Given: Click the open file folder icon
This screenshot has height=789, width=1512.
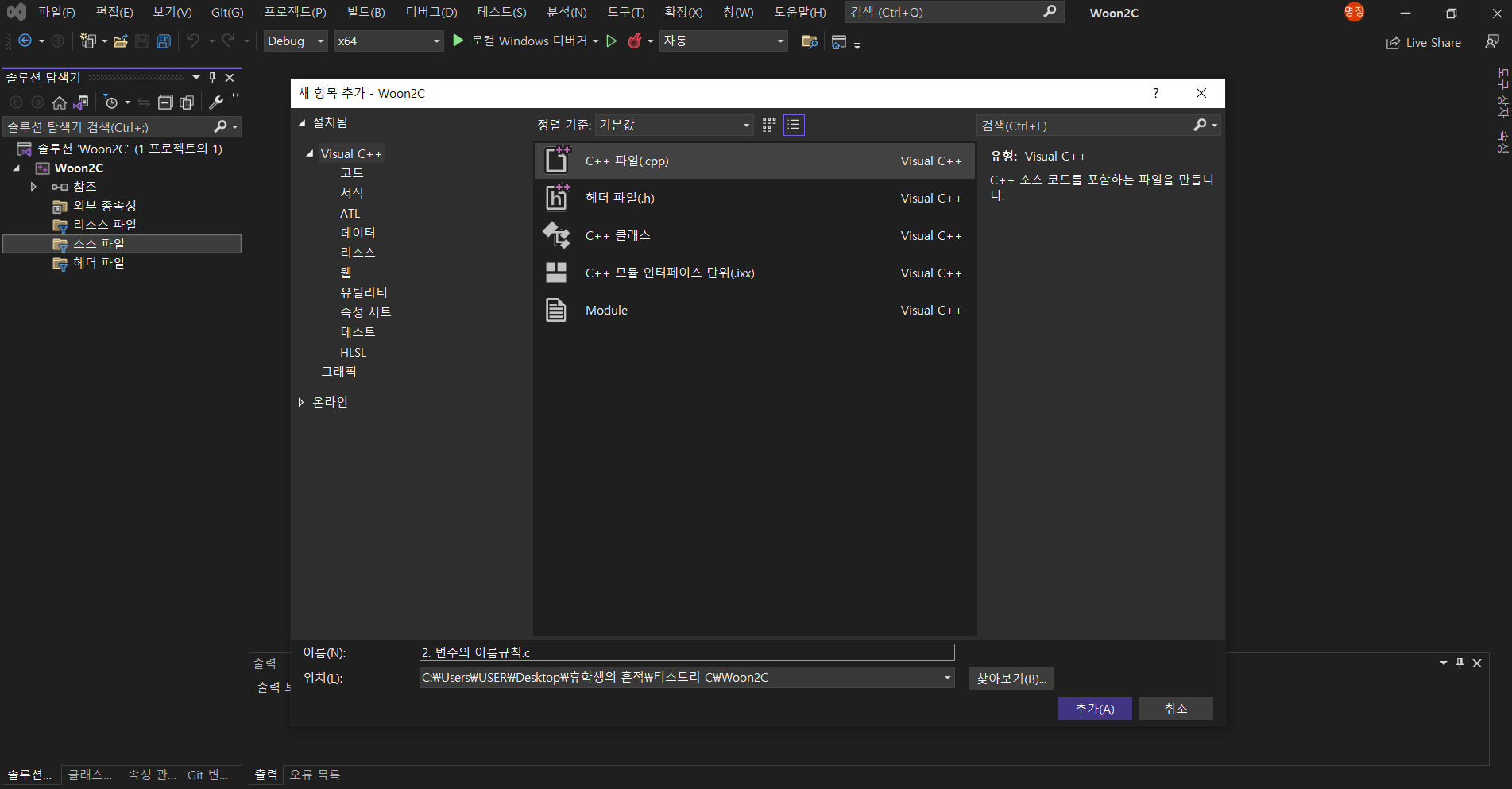Looking at the screenshot, I should point(121,41).
